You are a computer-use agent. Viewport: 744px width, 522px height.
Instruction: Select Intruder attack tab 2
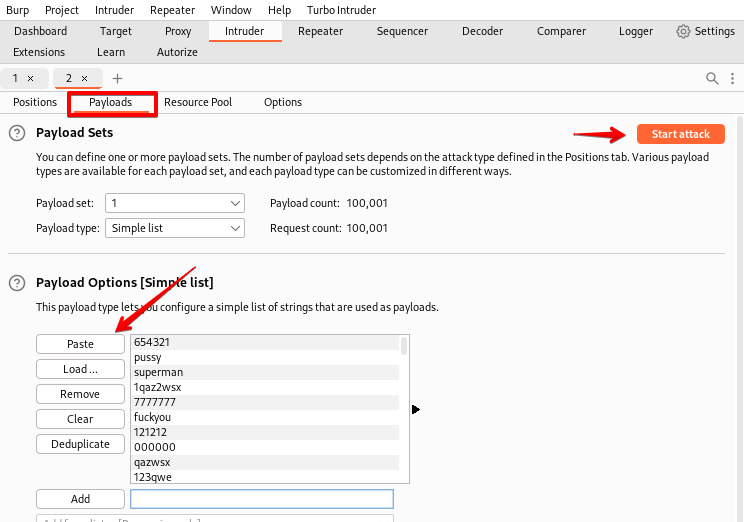(x=69, y=78)
